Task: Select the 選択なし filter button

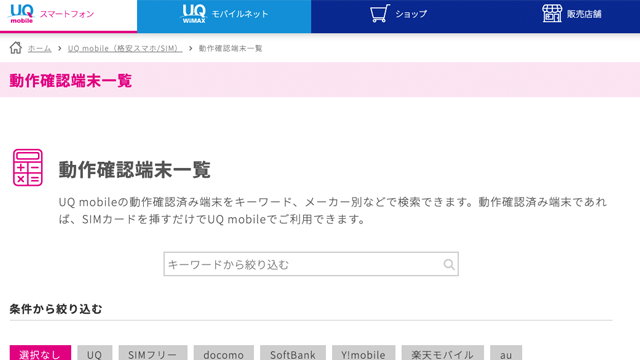Action: pyautogui.click(x=40, y=353)
